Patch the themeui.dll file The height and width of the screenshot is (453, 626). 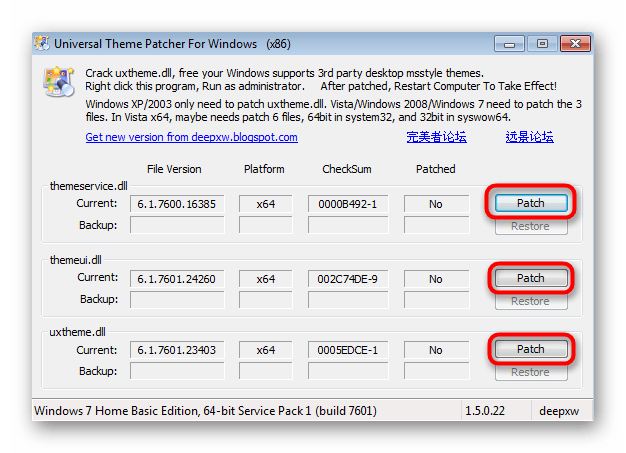(x=531, y=278)
